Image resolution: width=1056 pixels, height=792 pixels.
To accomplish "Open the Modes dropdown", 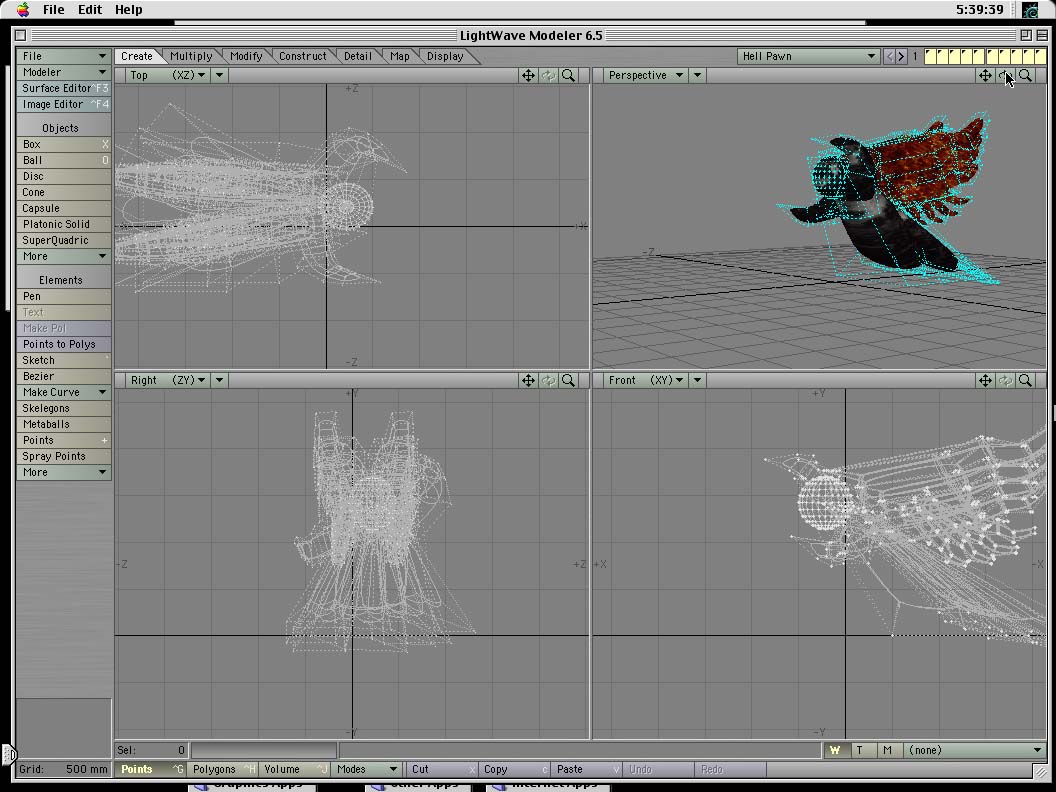I will tap(366, 769).
